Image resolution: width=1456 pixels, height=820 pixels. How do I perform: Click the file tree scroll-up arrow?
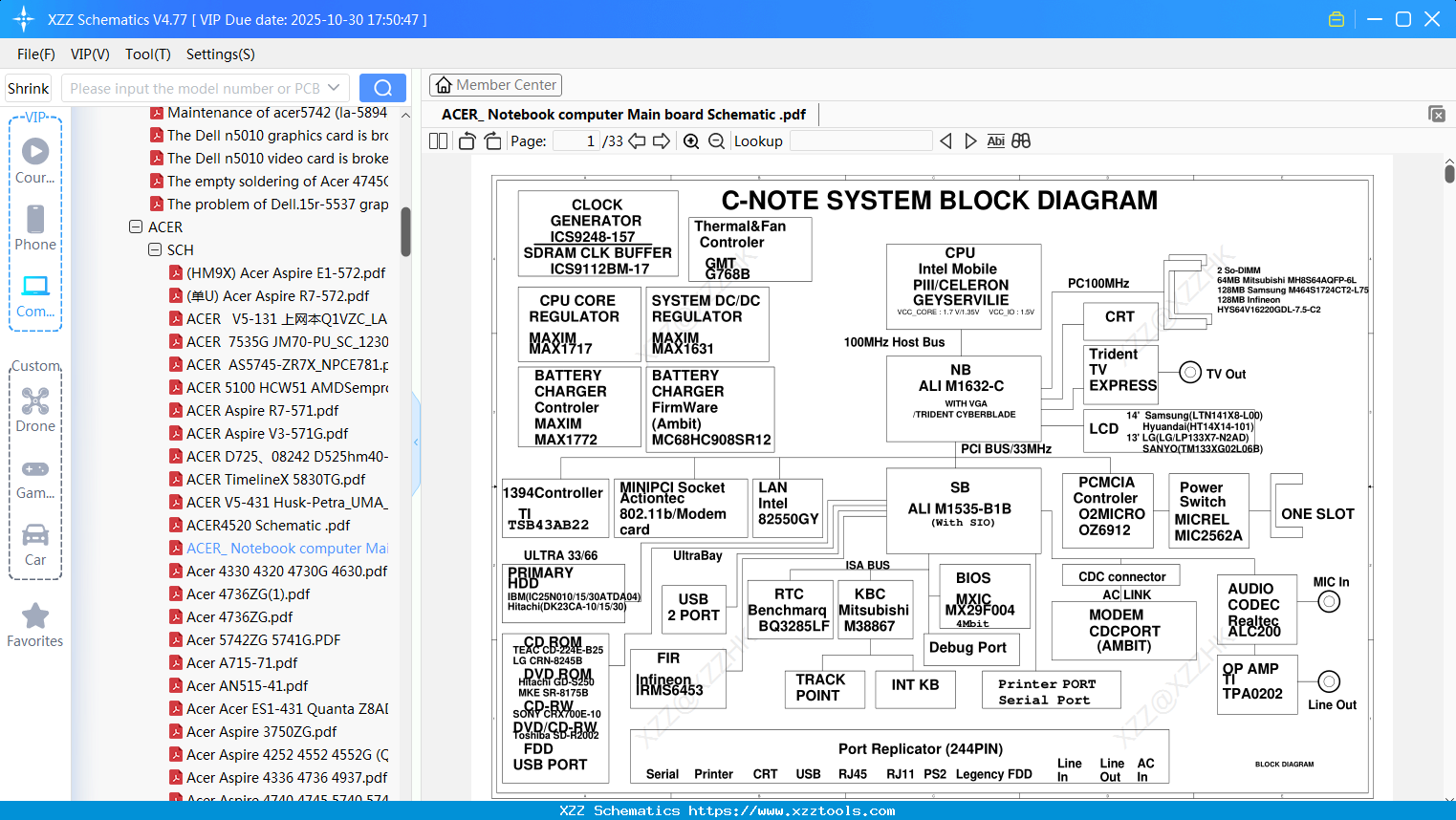[x=405, y=115]
